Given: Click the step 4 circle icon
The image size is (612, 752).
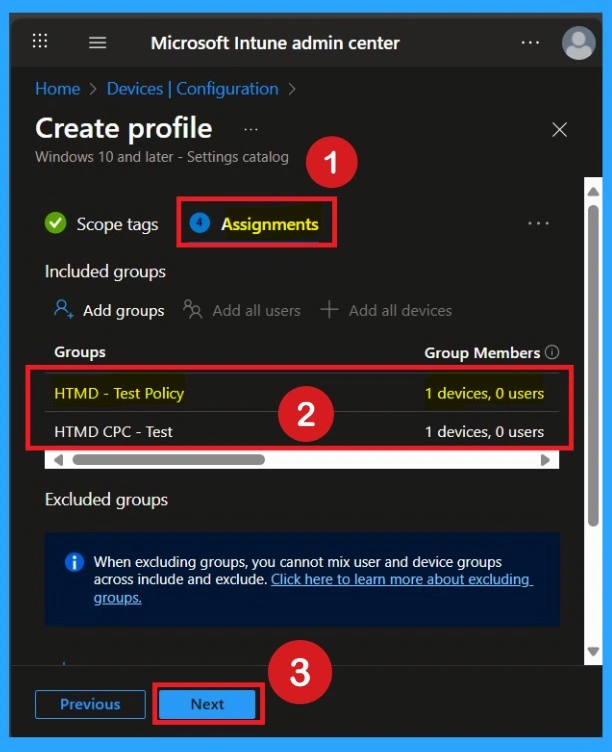Looking at the screenshot, I should 200,223.
